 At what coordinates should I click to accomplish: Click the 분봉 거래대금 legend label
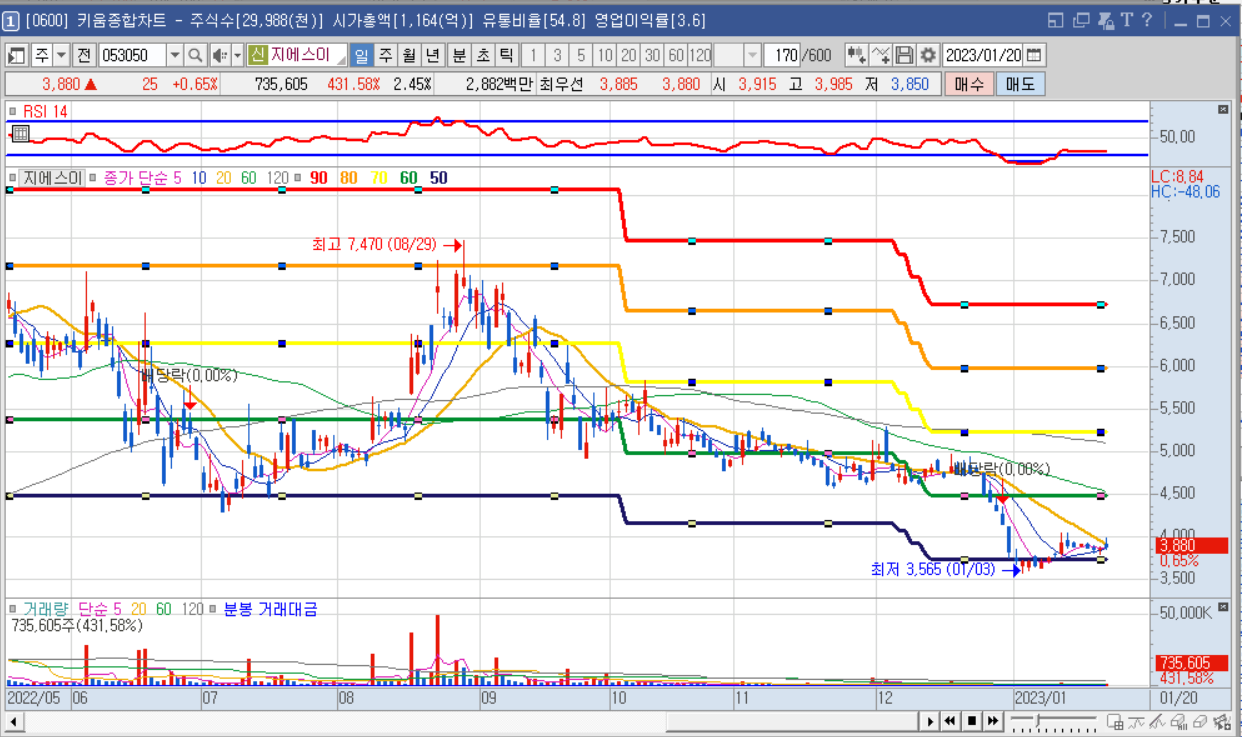click(270, 608)
